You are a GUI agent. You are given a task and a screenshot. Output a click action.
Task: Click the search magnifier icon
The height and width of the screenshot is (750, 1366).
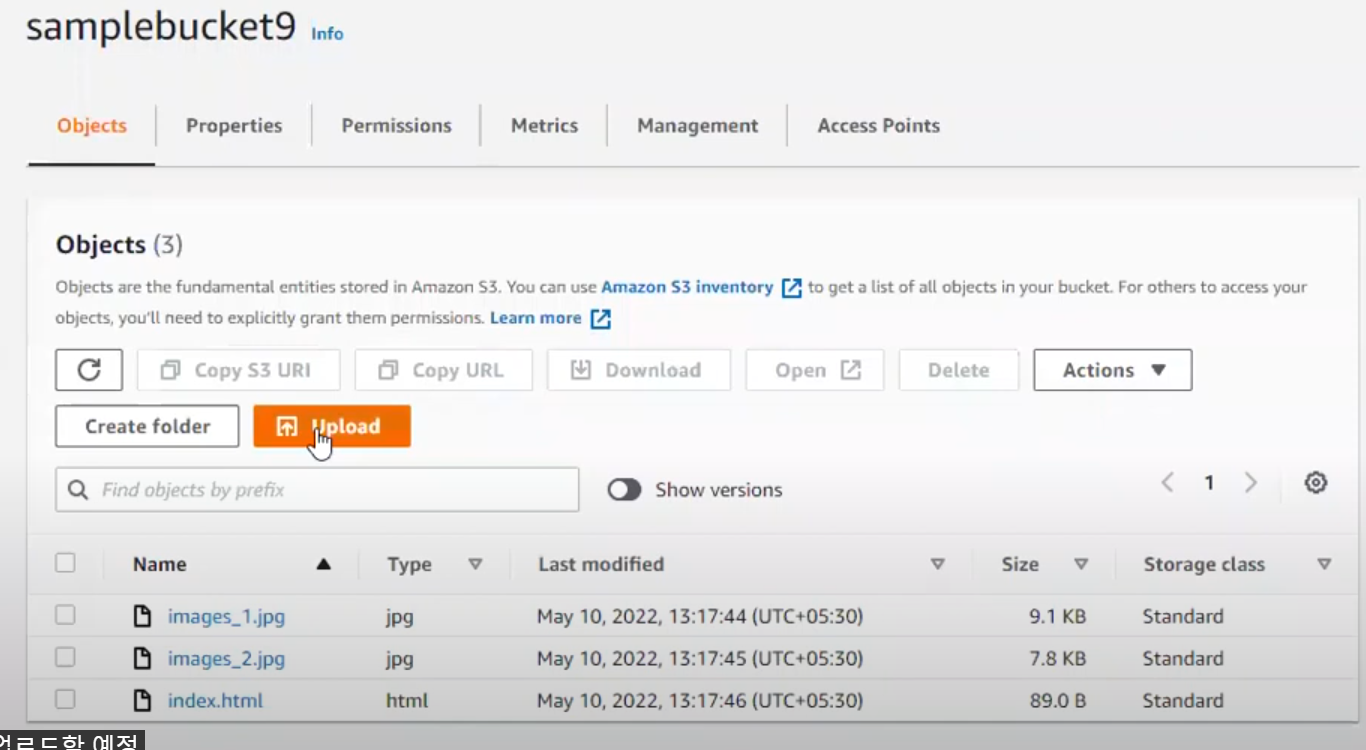tap(78, 490)
